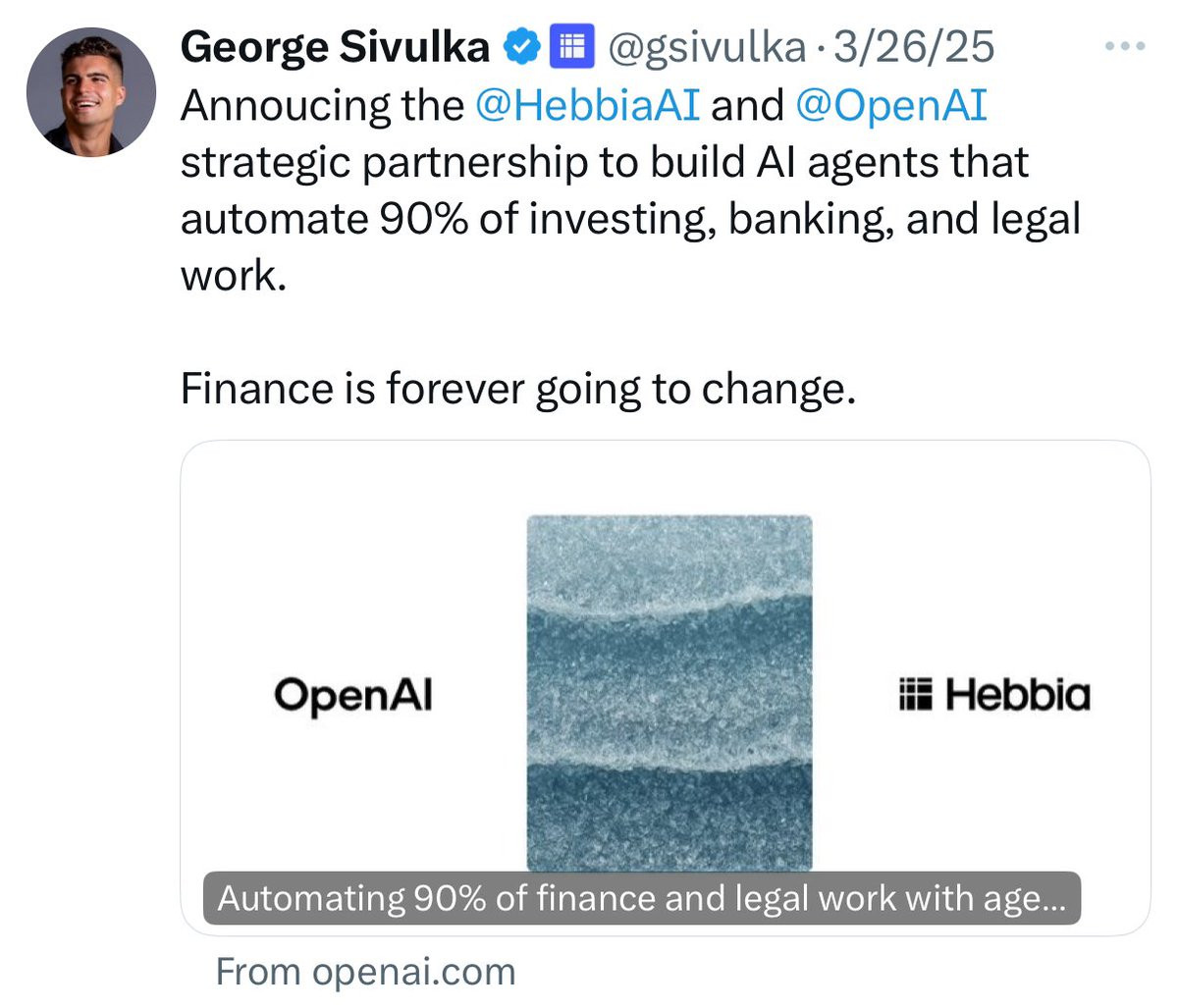Open the George Sivulka display name

click(335, 46)
